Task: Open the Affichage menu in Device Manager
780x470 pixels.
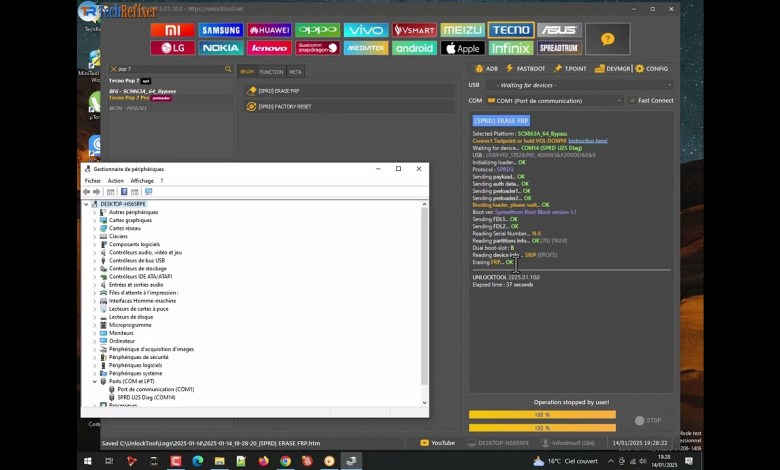Action: click(142, 181)
